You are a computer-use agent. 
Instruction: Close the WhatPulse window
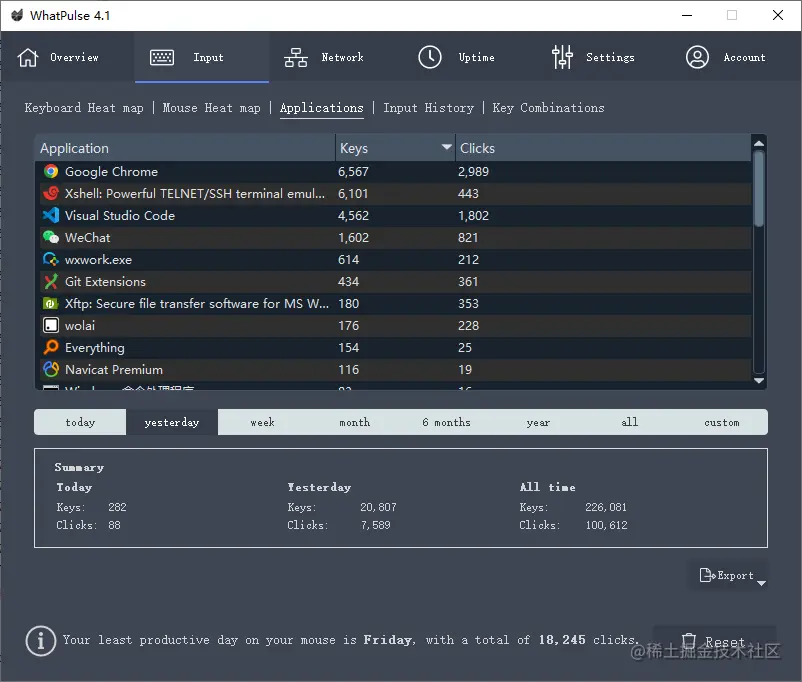pyautogui.click(x=778, y=15)
